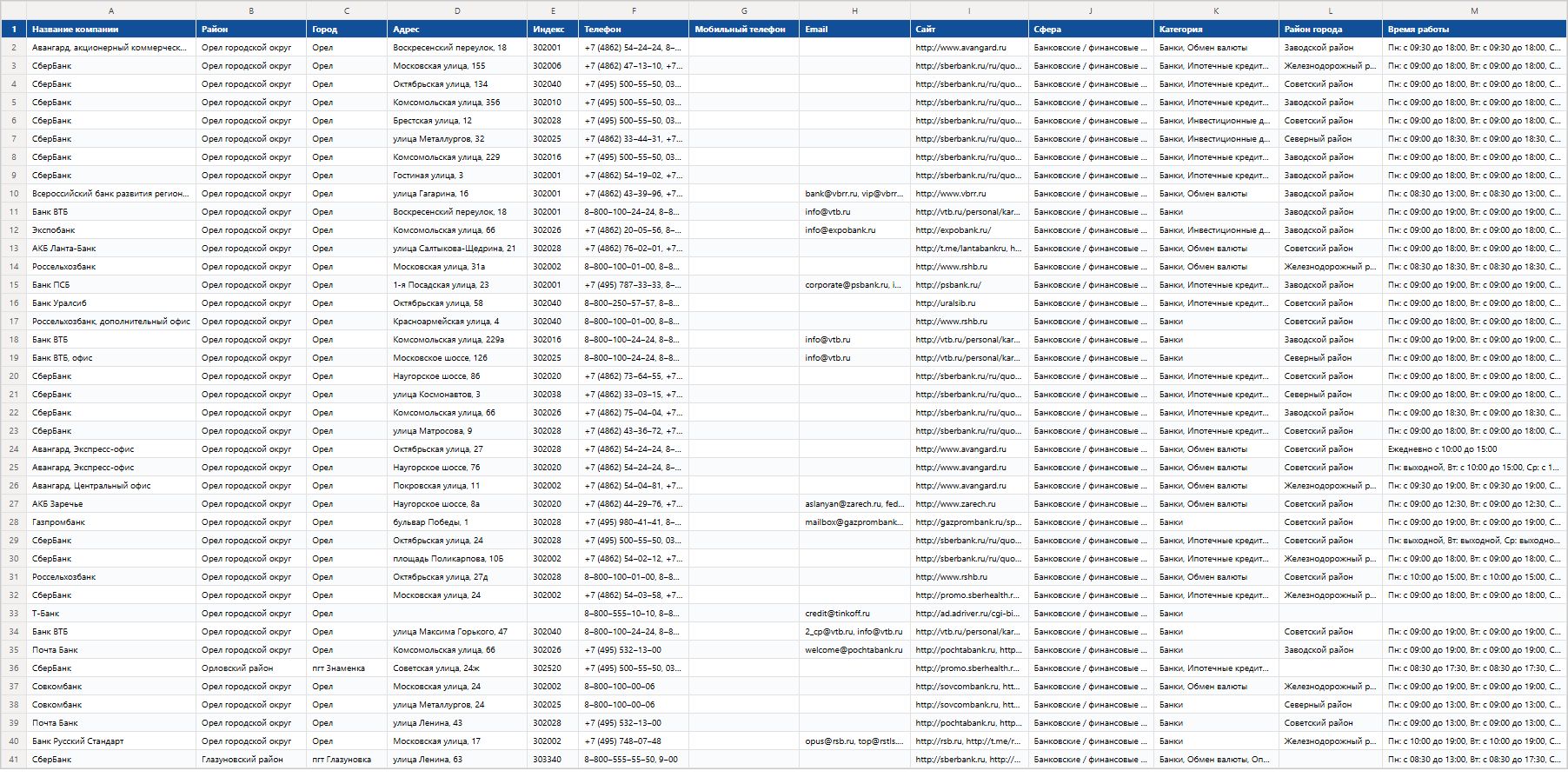Select column A by its letter header
This screenshot has height=784, width=1568.
[111, 10]
